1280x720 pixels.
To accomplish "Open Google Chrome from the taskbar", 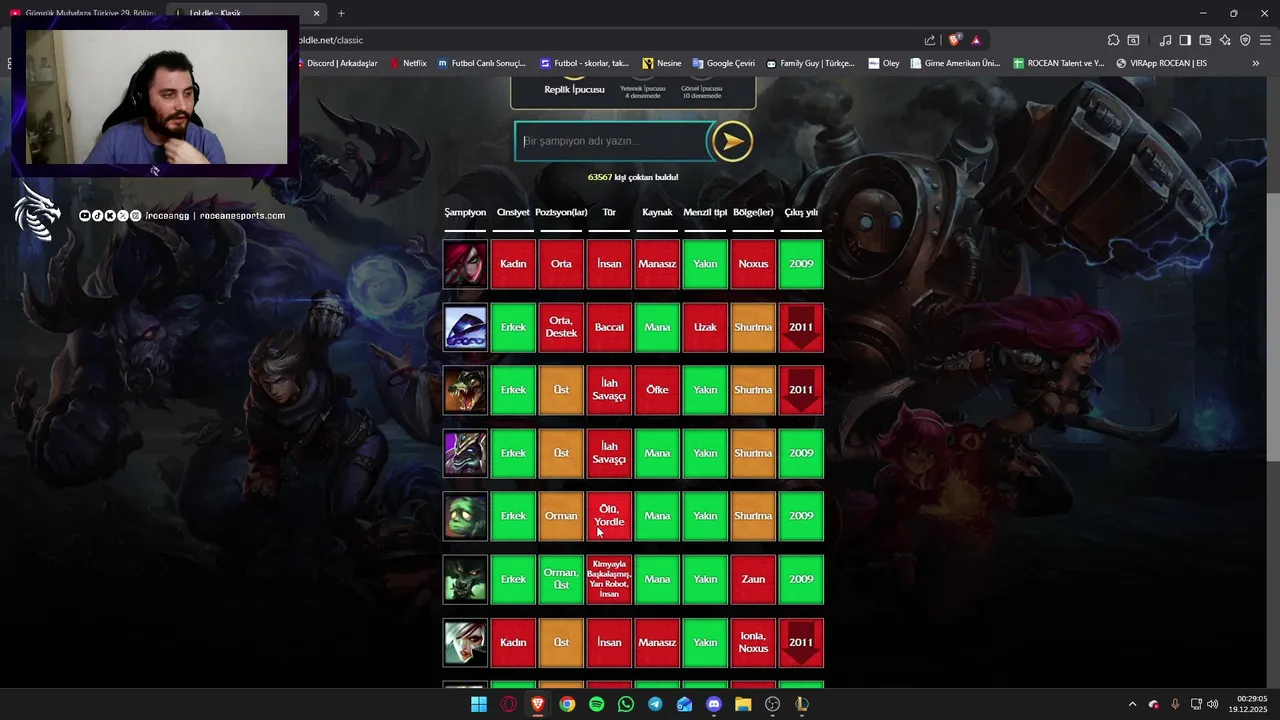I will click(567, 704).
